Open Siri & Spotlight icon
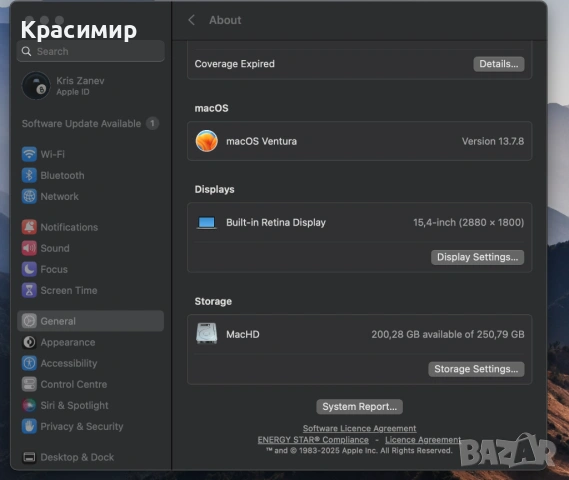This screenshot has height=480, width=569. pyautogui.click(x=29, y=405)
